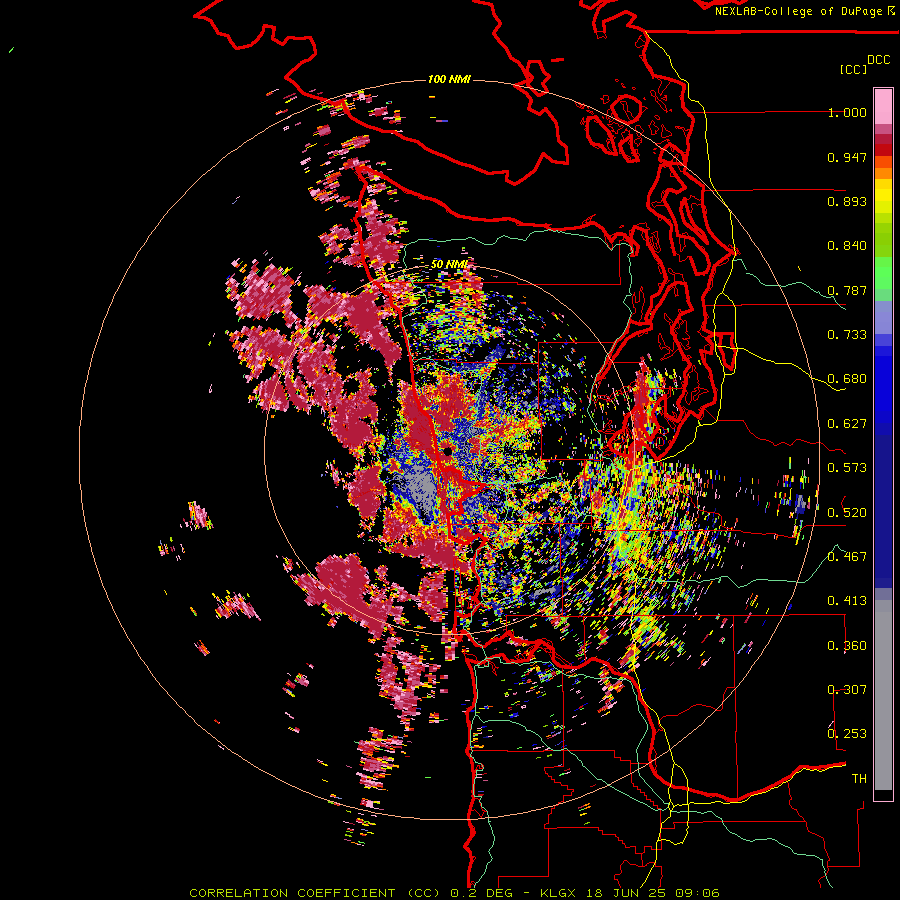Click the dark navy color bar segment
Screen dimensions: 900x900
coord(883,506)
